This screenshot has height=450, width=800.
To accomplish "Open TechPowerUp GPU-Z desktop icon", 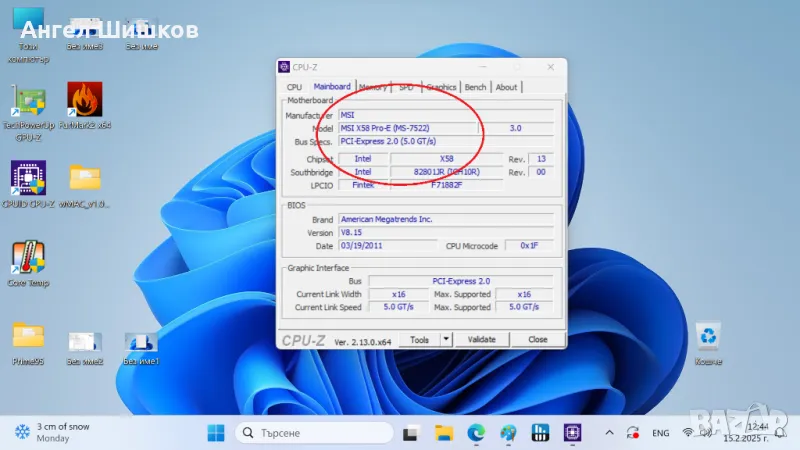I will [27, 100].
